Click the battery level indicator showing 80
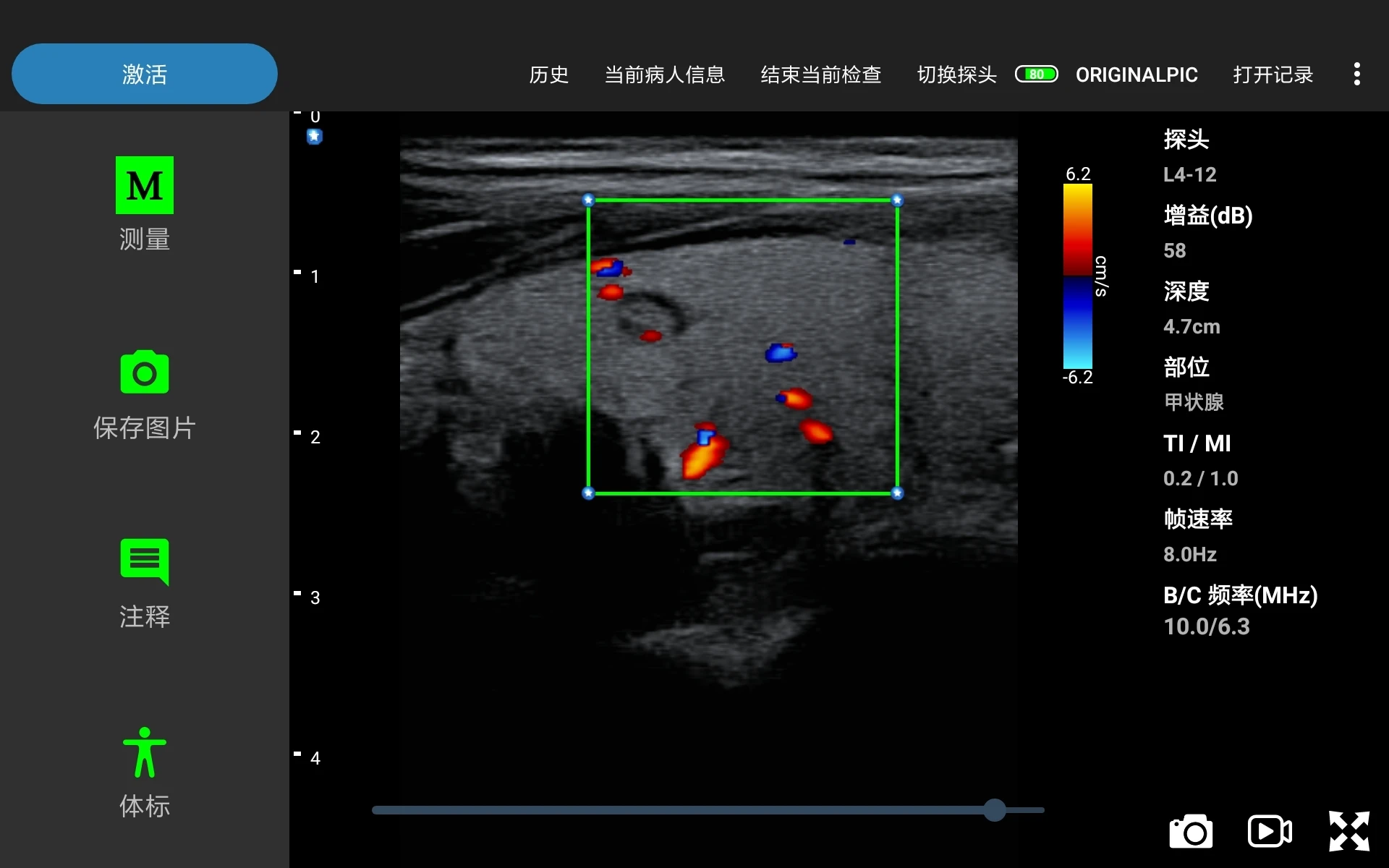 point(1036,74)
